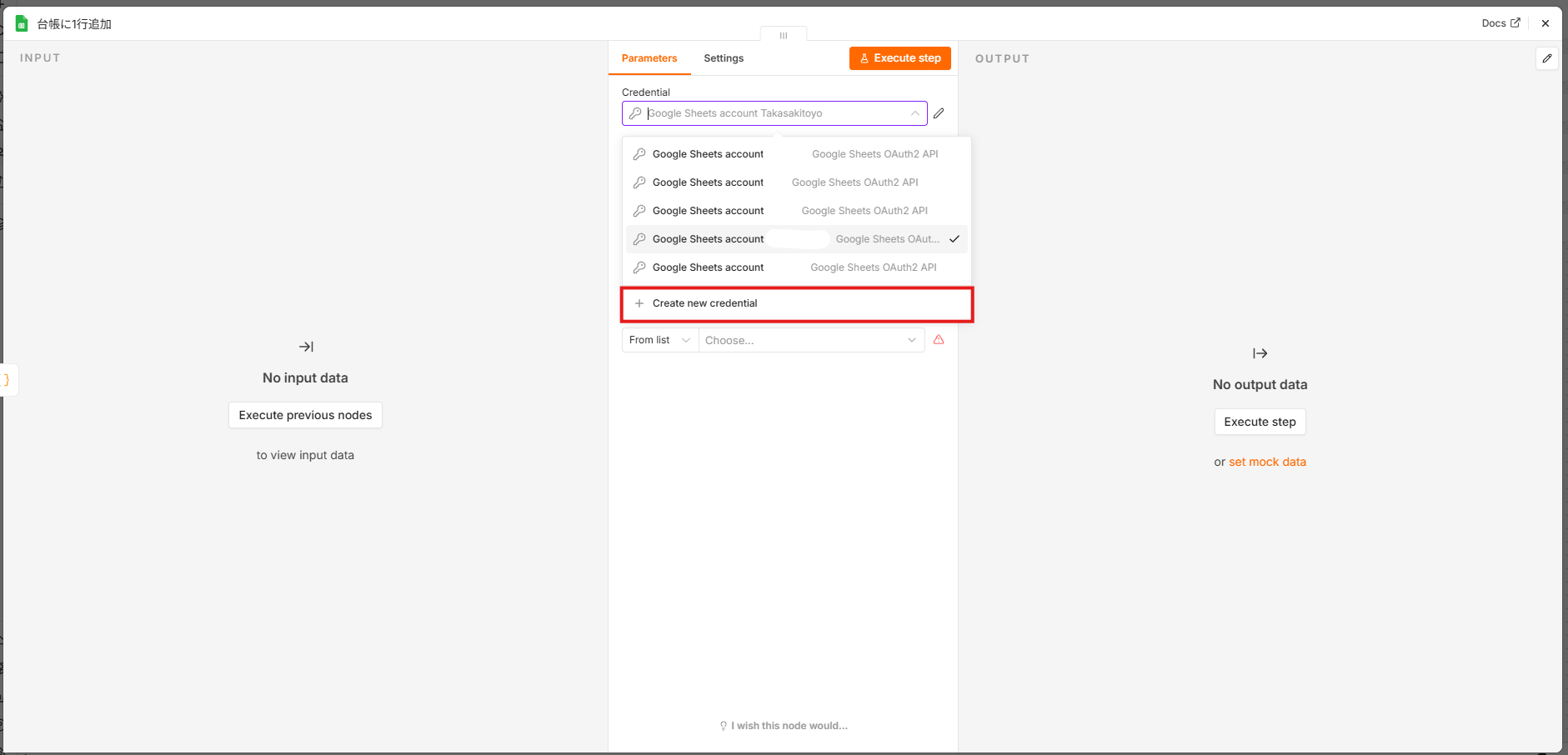Viewport: 1568px width, 755px height.
Task: Click the input arrow icon above No input data
Action: click(306, 347)
